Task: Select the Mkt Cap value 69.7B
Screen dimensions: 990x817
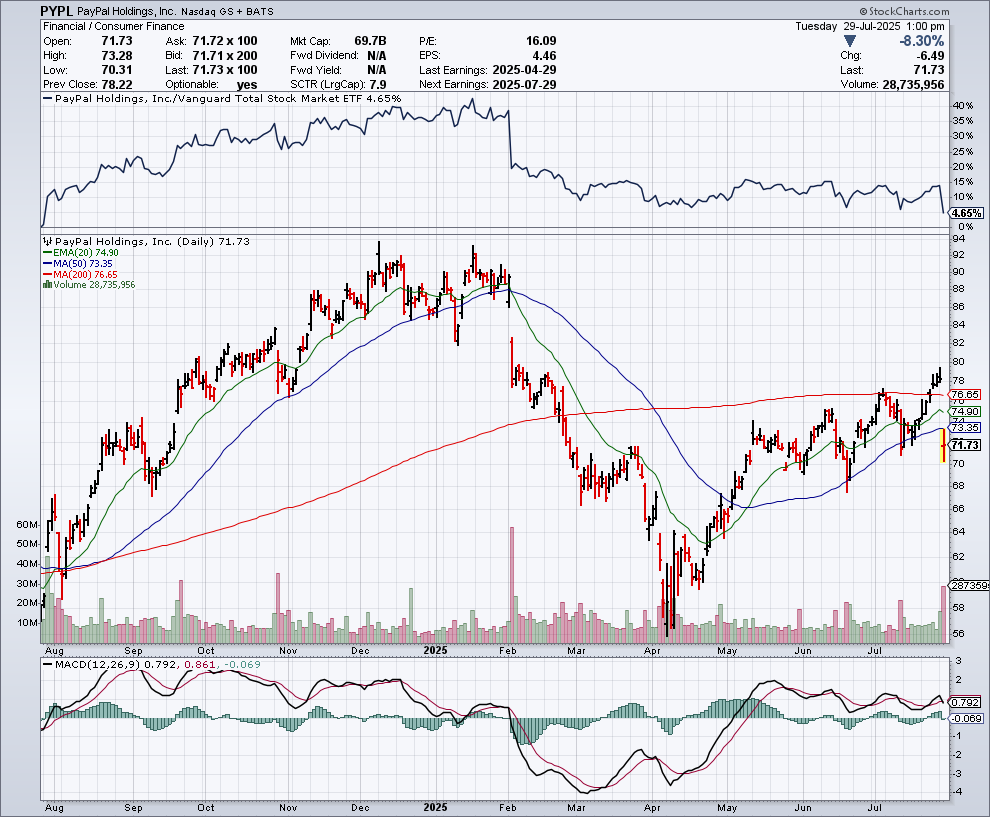Action: click(x=370, y=41)
